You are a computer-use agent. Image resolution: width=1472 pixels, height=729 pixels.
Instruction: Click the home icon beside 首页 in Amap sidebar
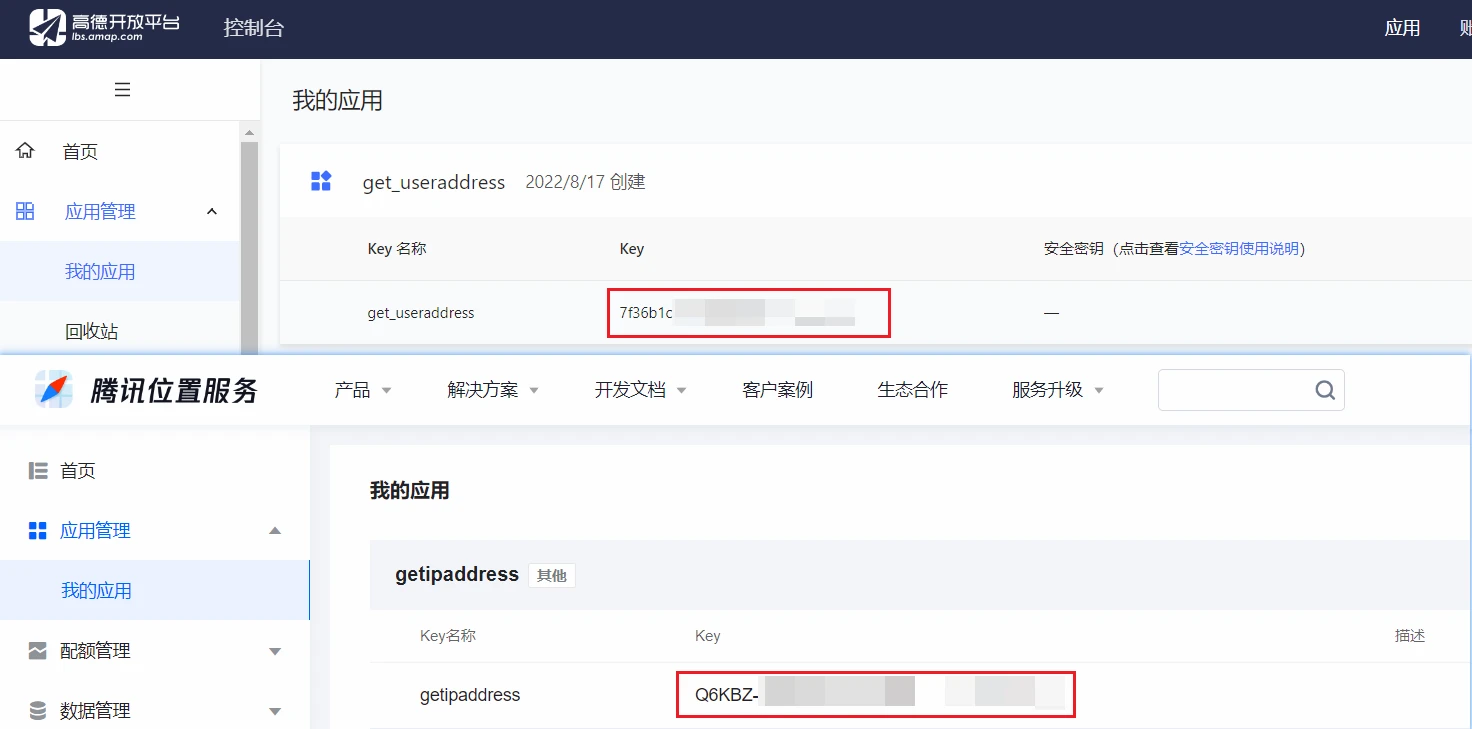click(26, 151)
